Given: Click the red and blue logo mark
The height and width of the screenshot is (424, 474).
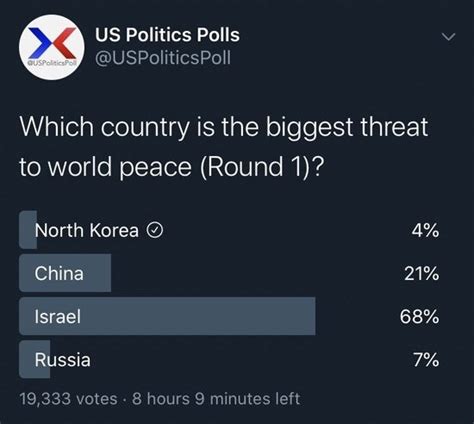Looking at the screenshot, I should click(x=52, y=43).
